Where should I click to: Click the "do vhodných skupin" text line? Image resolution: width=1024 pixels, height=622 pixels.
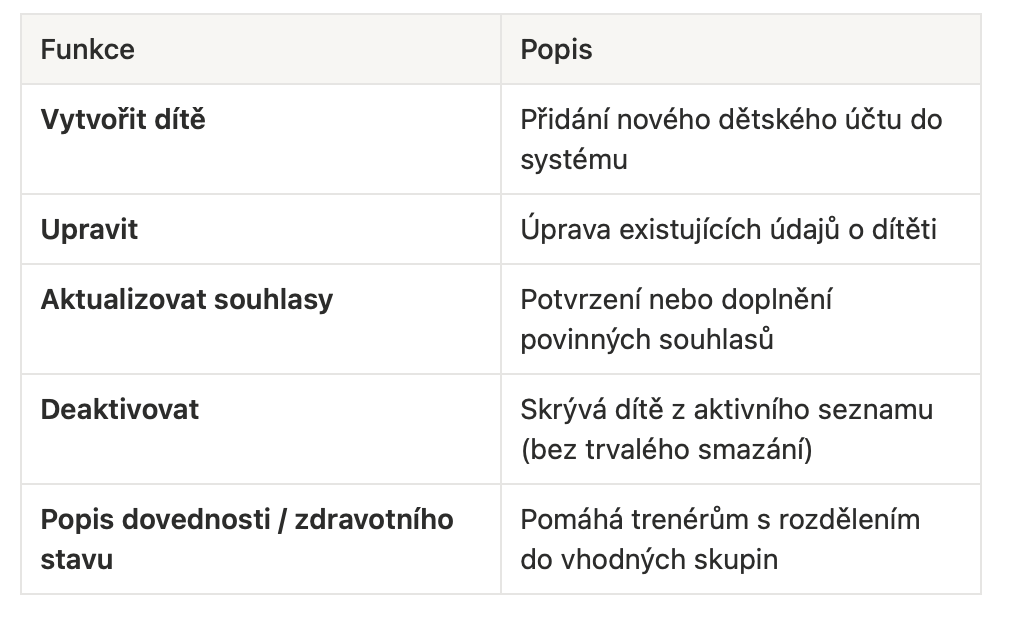coord(649,559)
